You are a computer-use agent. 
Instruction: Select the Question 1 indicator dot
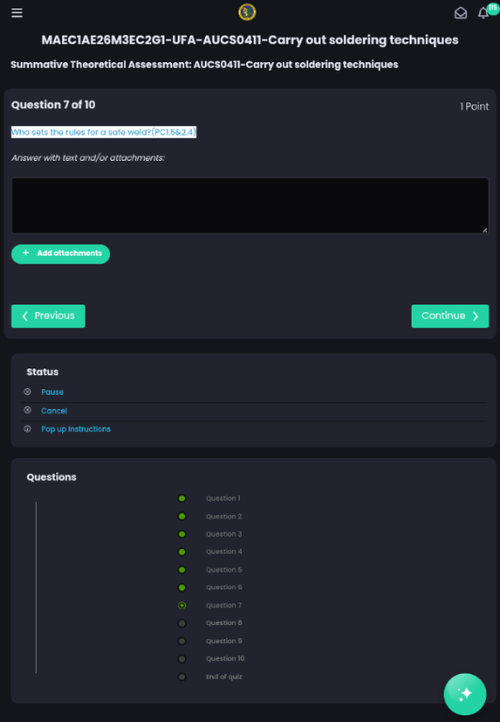coord(182,498)
